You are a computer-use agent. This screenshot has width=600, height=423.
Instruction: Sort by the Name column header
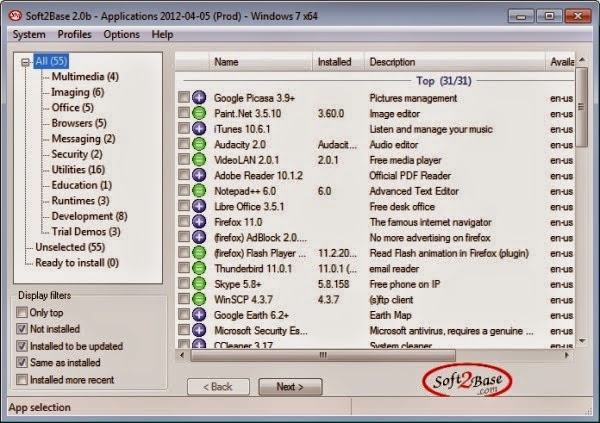click(261, 62)
